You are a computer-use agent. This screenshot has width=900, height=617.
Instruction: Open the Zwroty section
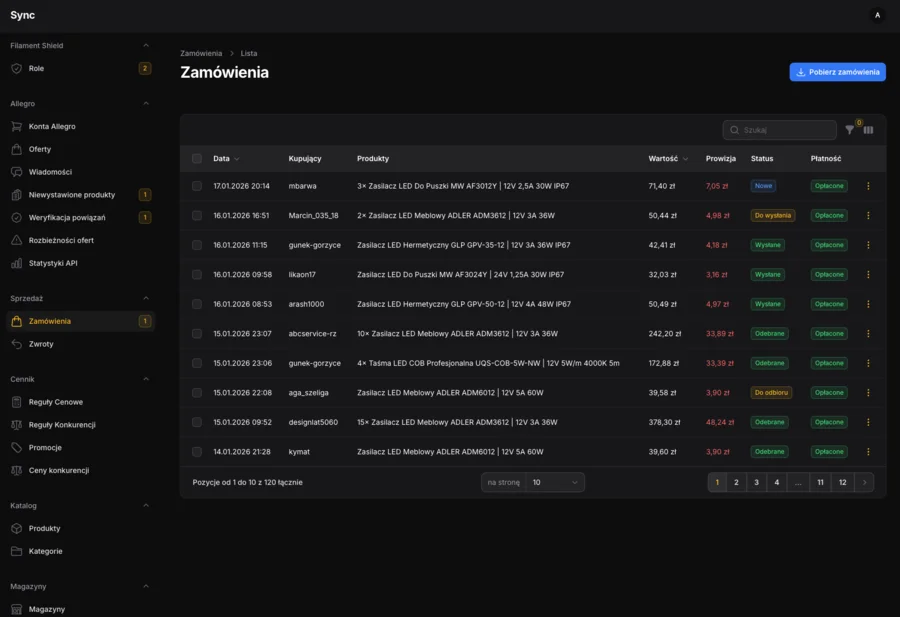click(x=39, y=343)
